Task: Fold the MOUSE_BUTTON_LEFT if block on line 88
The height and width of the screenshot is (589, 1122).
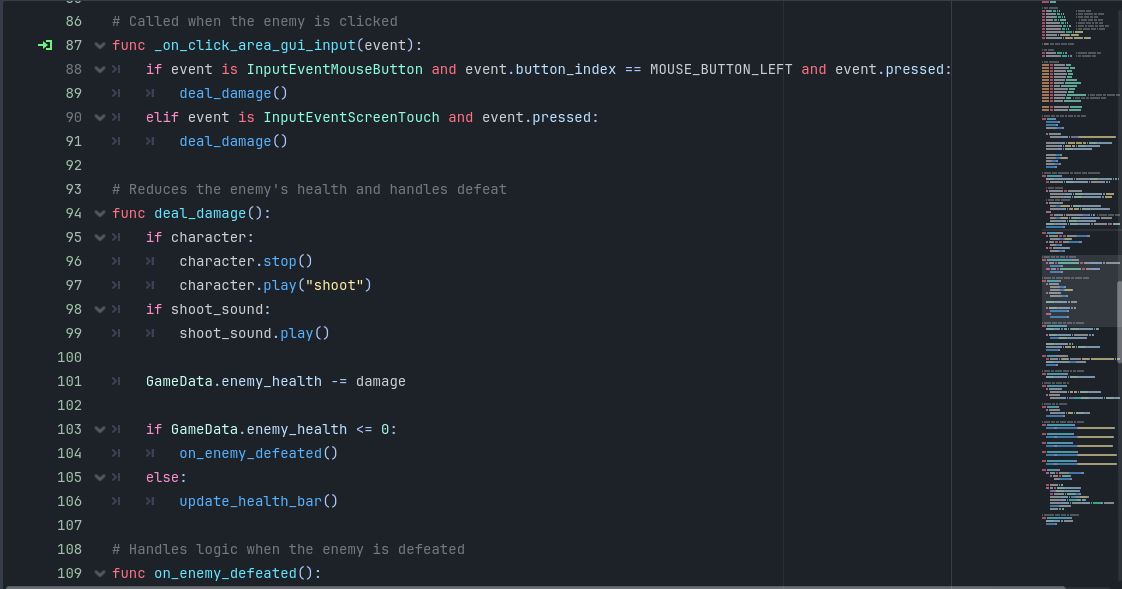Action: point(99,69)
